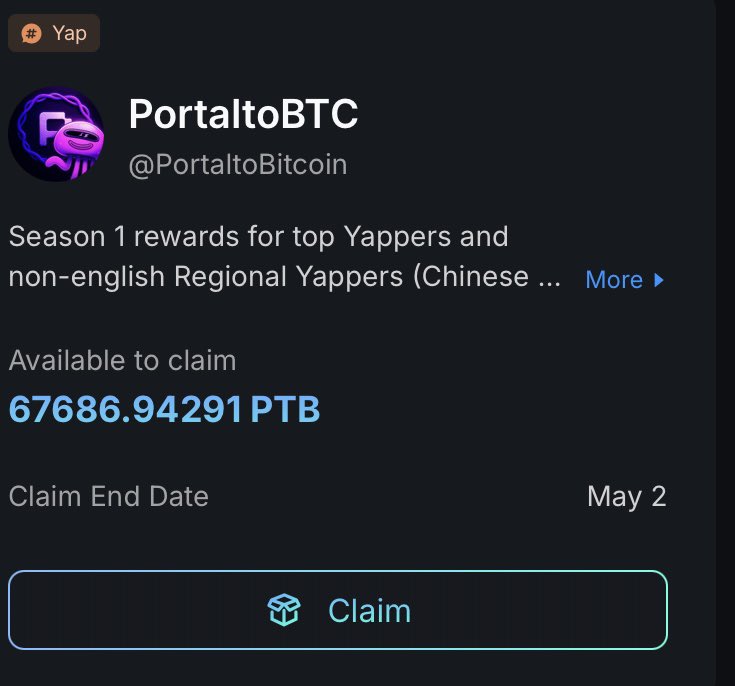735x686 pixels.
Task: Click the purple jellyfish mascot in avatar
Action: click(x=77, y=144)
